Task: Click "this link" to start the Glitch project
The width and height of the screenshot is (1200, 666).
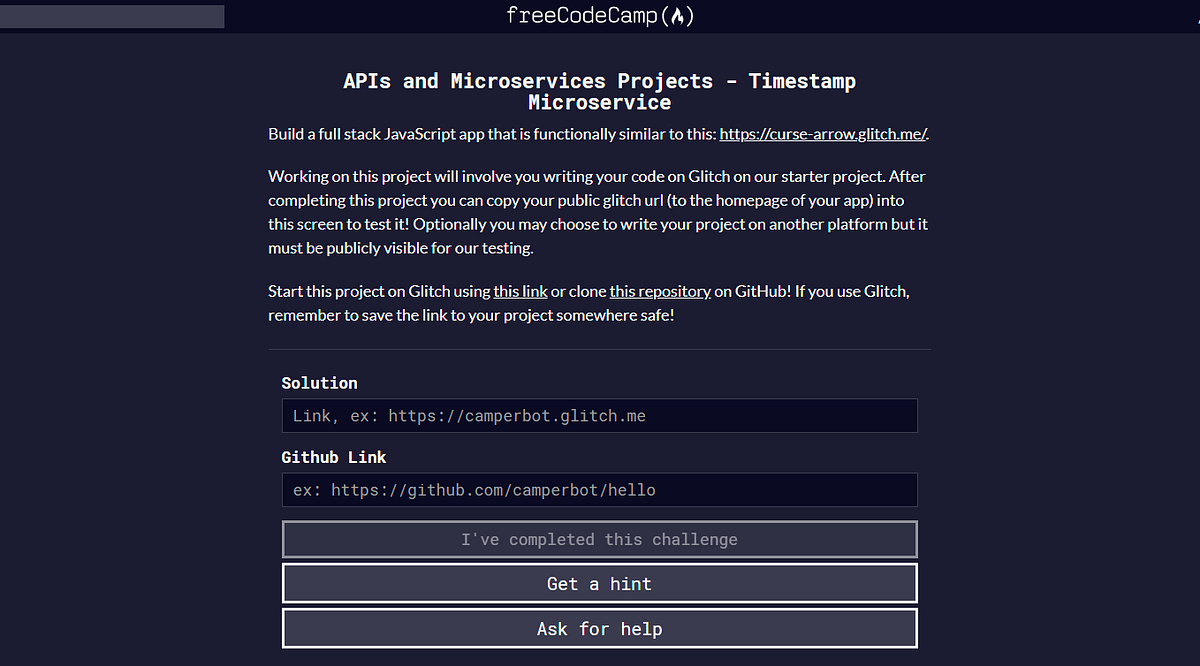Action: (520, 291)
